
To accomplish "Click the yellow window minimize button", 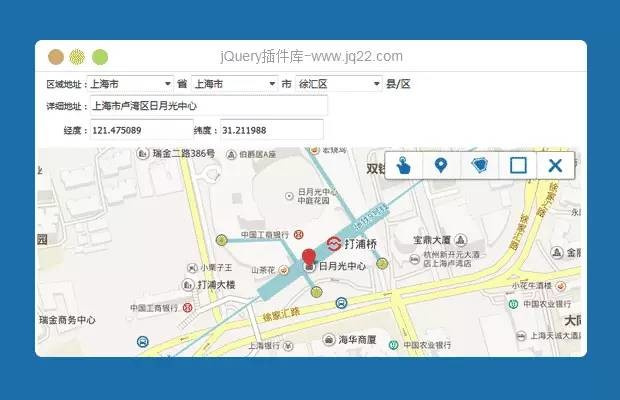I will pyautogui.click(x=78, y=57).
